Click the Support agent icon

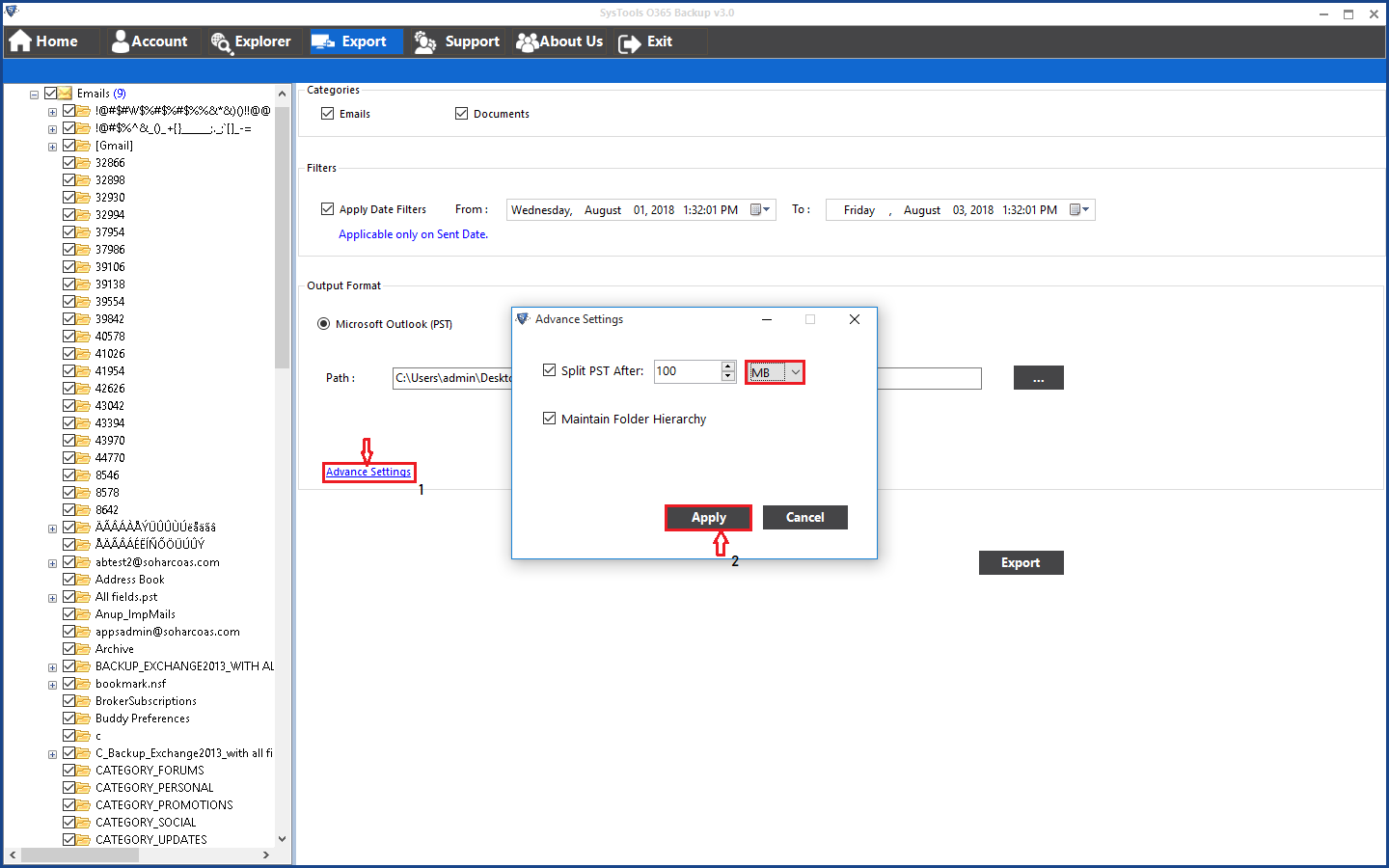tap(425, 41)
